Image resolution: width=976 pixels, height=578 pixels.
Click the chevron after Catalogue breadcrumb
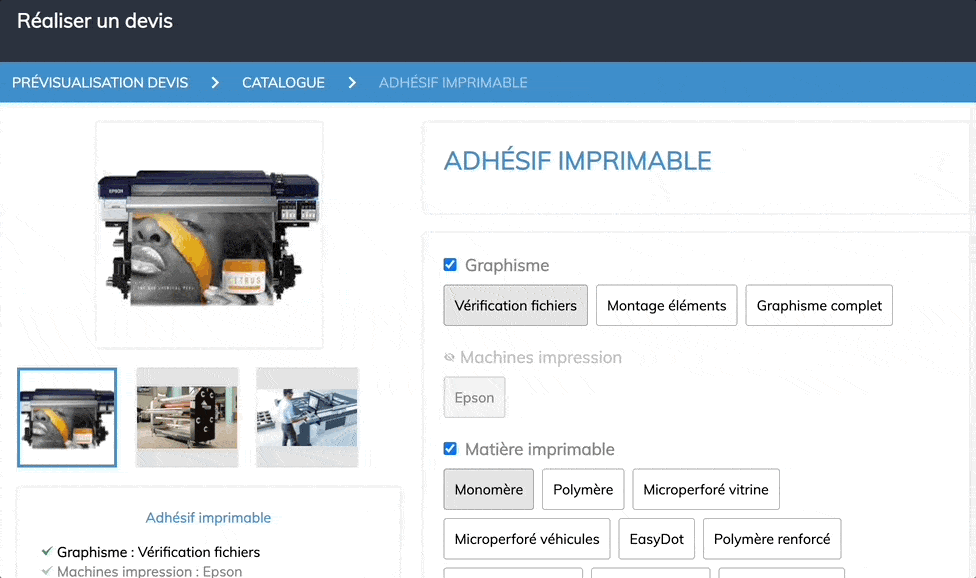(352, 83)
